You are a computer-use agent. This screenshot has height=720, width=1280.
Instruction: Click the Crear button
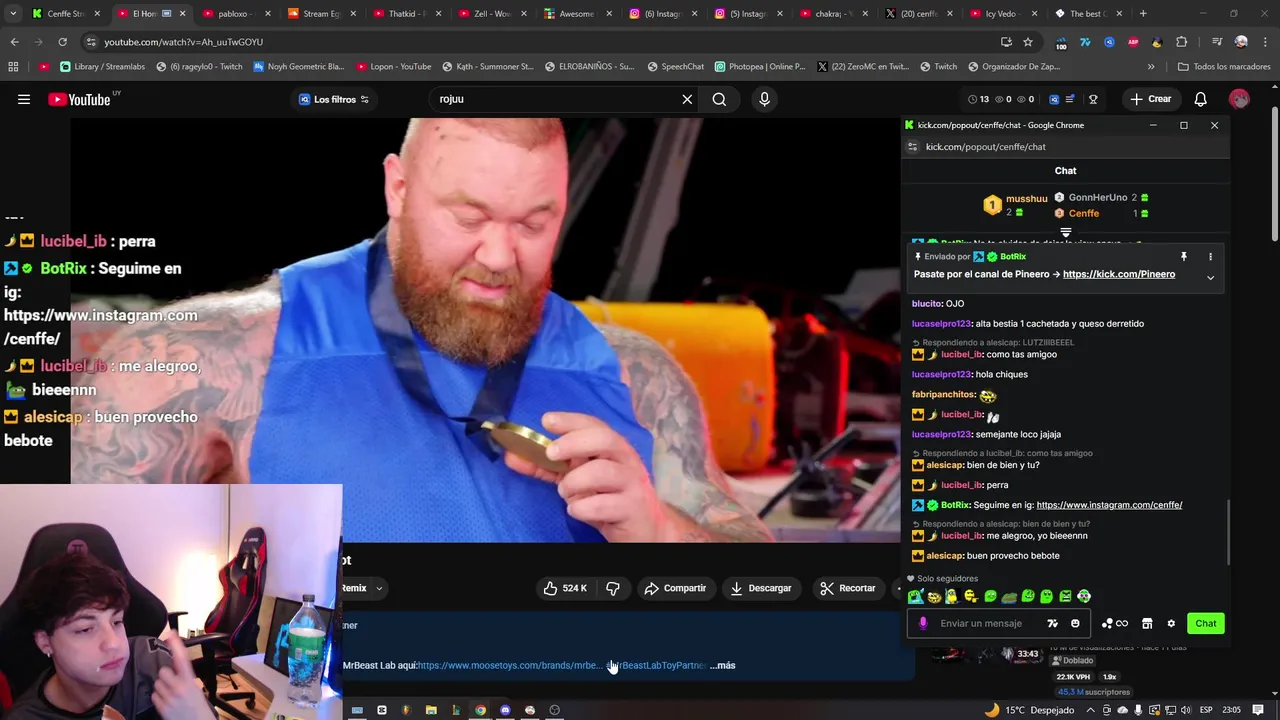(x=1150, y=99)
